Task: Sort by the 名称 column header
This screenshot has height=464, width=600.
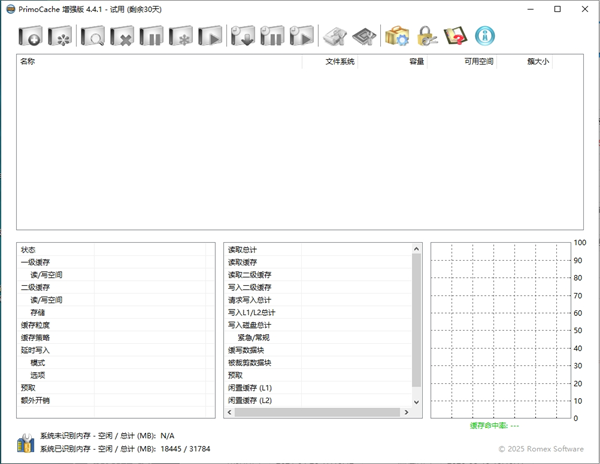Action: (159, 62)
